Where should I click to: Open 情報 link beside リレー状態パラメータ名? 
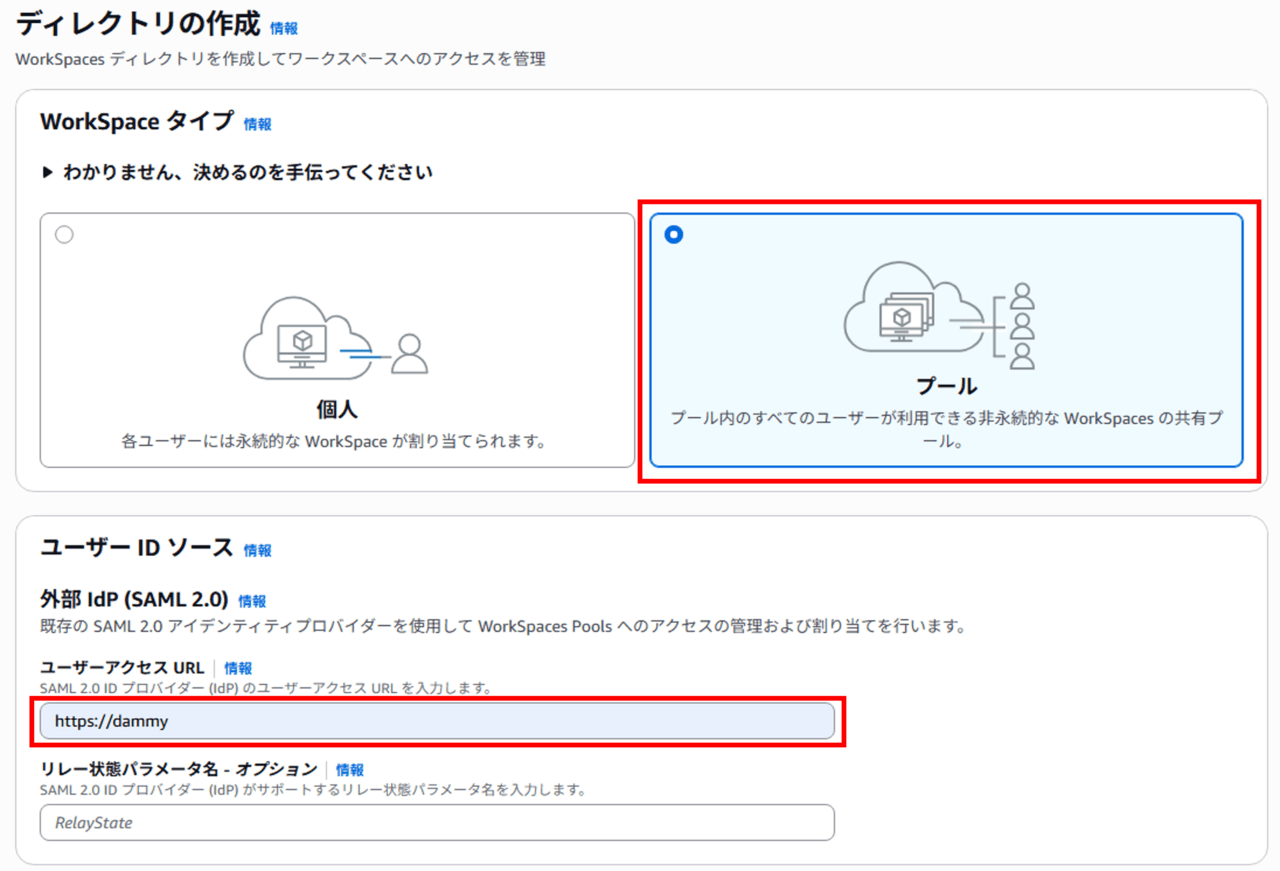350,770
